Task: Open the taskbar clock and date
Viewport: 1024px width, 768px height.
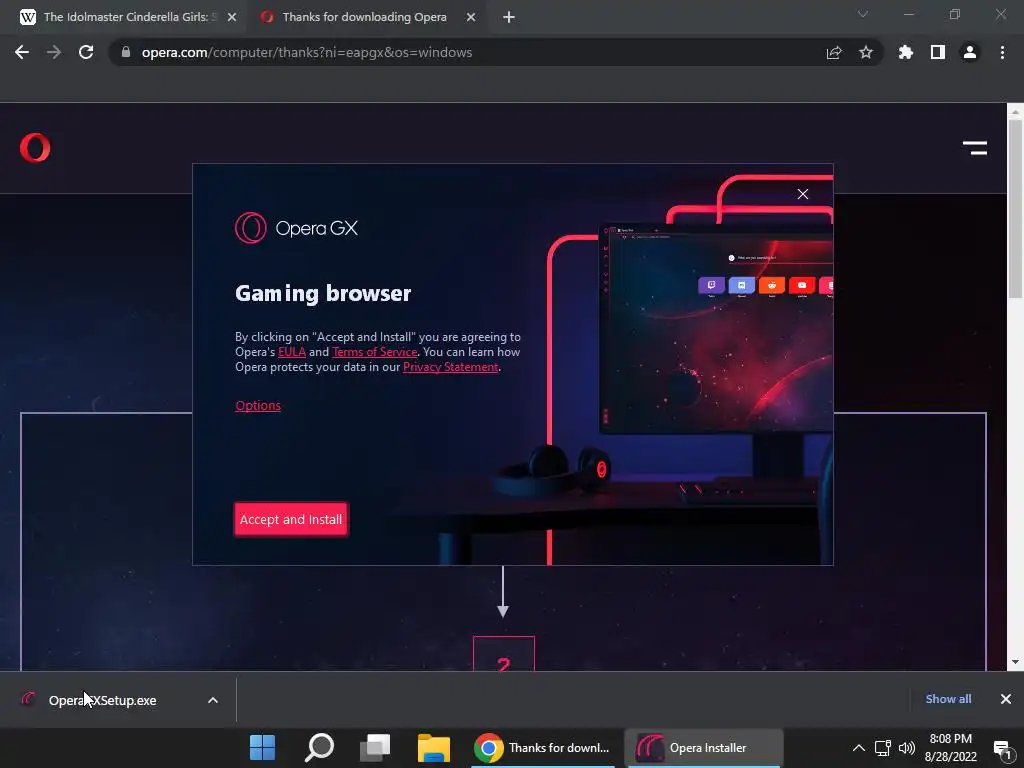Action: (951, 748)
